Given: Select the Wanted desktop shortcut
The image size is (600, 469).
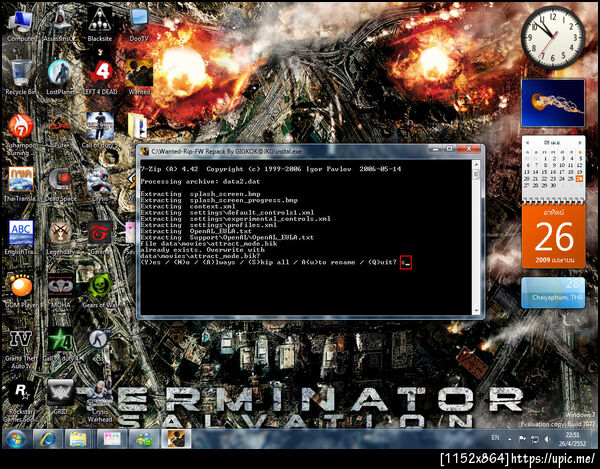Looking at the screenshot, I should pos(139,77).
